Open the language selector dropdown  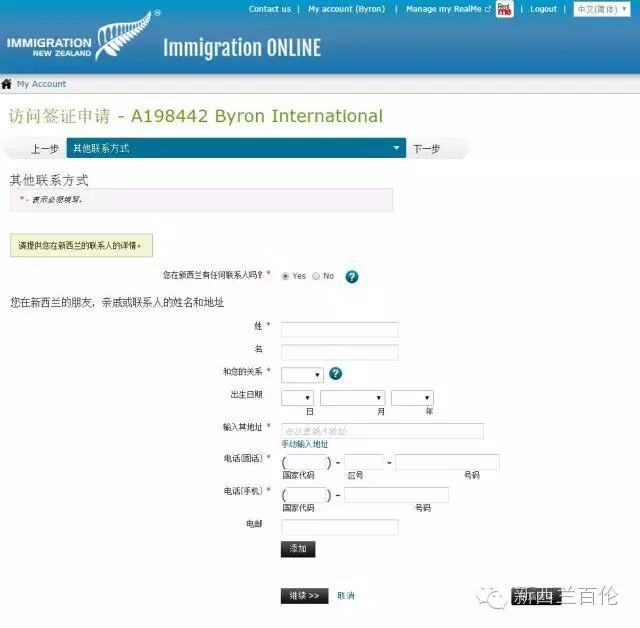[602, 9]
